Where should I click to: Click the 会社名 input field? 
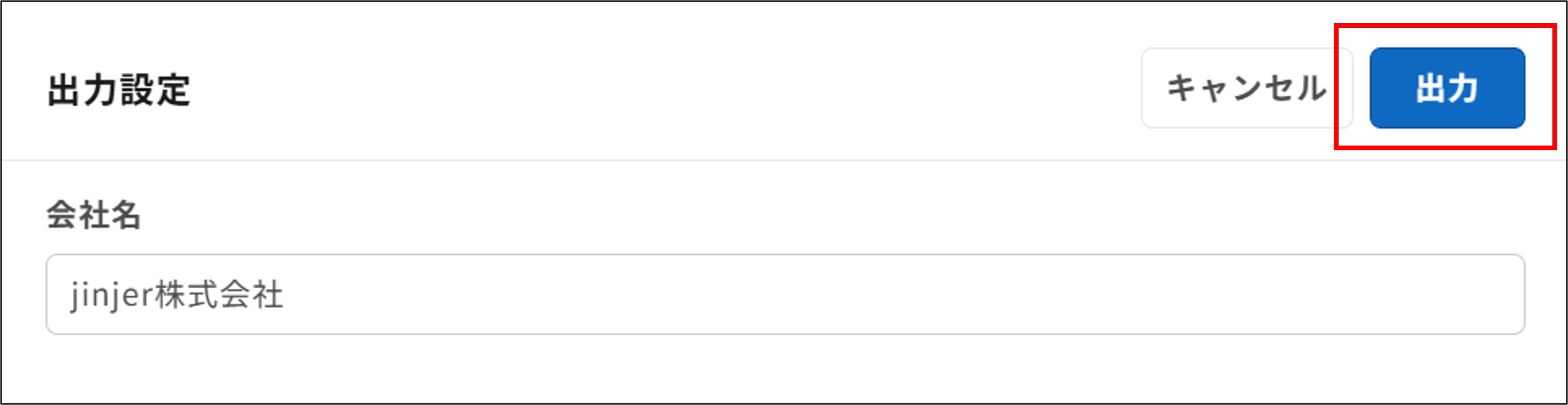click(784, 294)
